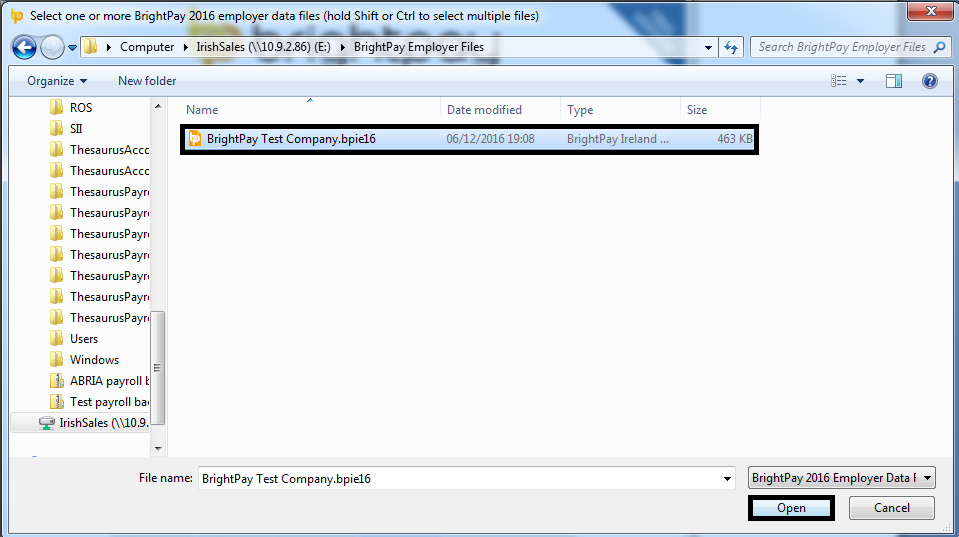Click the Cancel button
The image size is (959, 537).
pyautogui.click(x=892, y=508)
